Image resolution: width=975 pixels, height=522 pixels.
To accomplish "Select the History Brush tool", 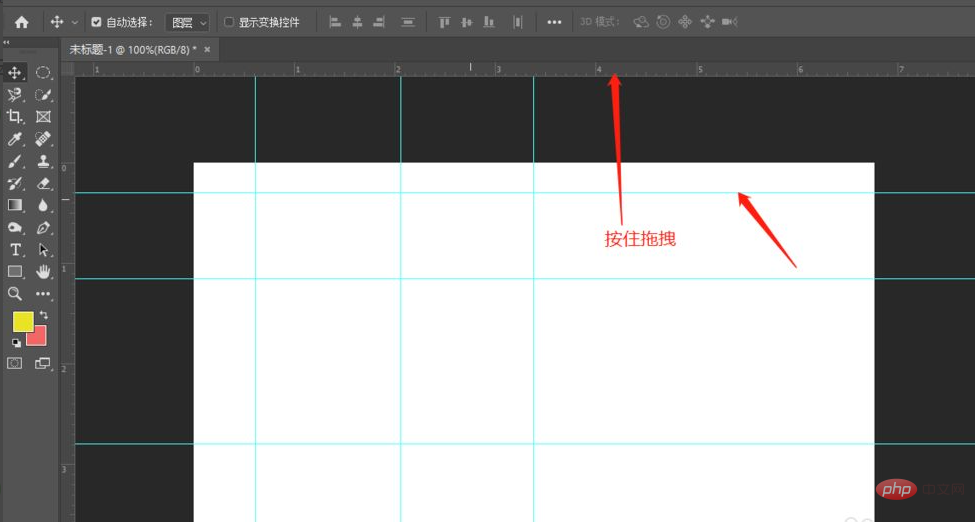I will 14,183.
